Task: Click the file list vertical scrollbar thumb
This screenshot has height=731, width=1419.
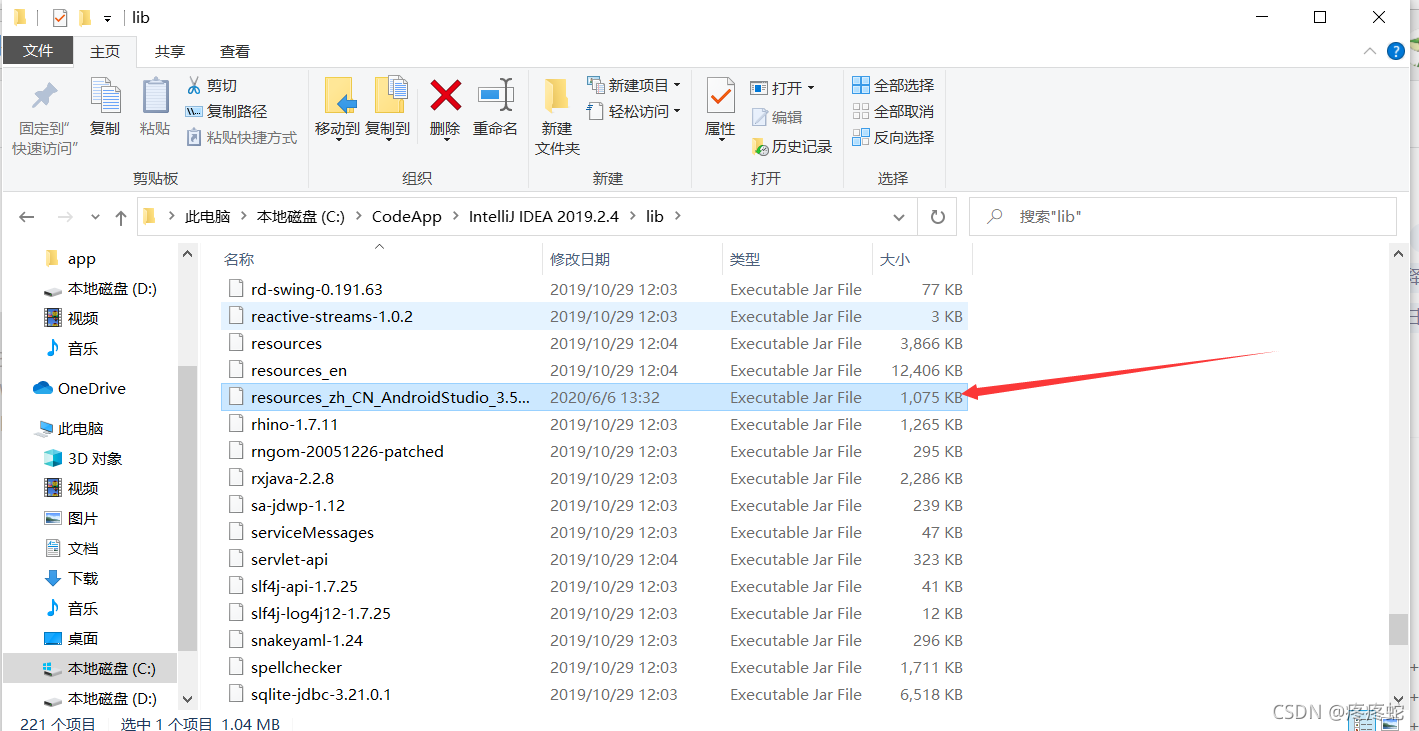Action: (x=1398, y=629)
